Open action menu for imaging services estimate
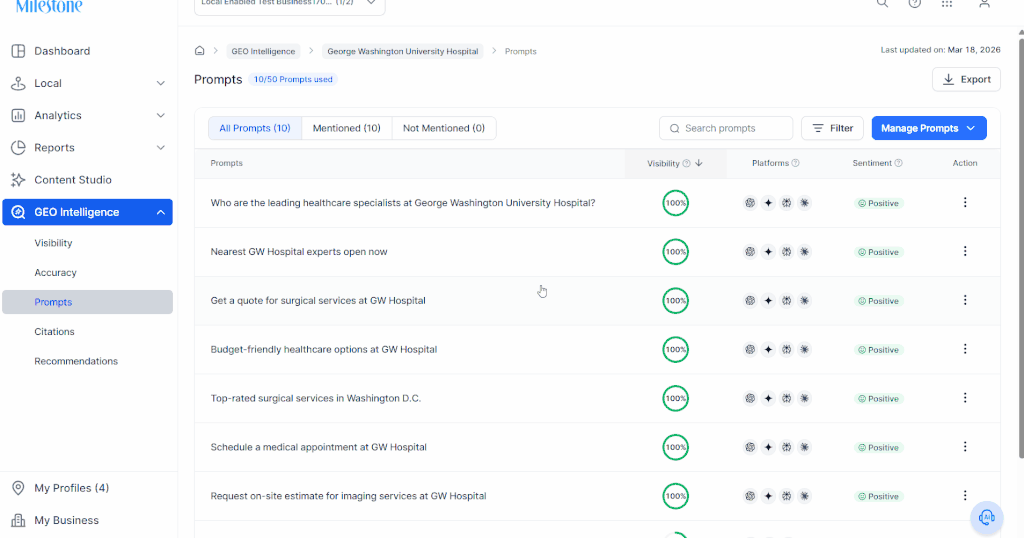Screen dimensions: 1024x538 965,496
